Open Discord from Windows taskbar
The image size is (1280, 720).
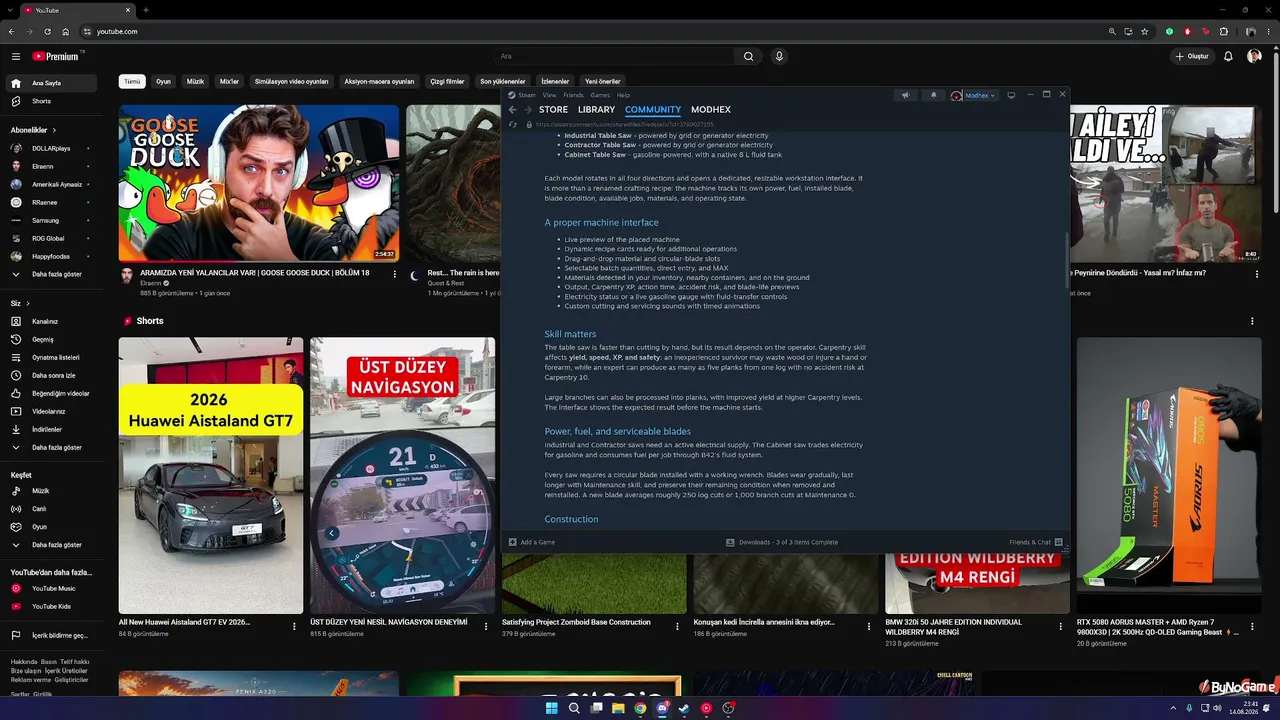[662, 708]
